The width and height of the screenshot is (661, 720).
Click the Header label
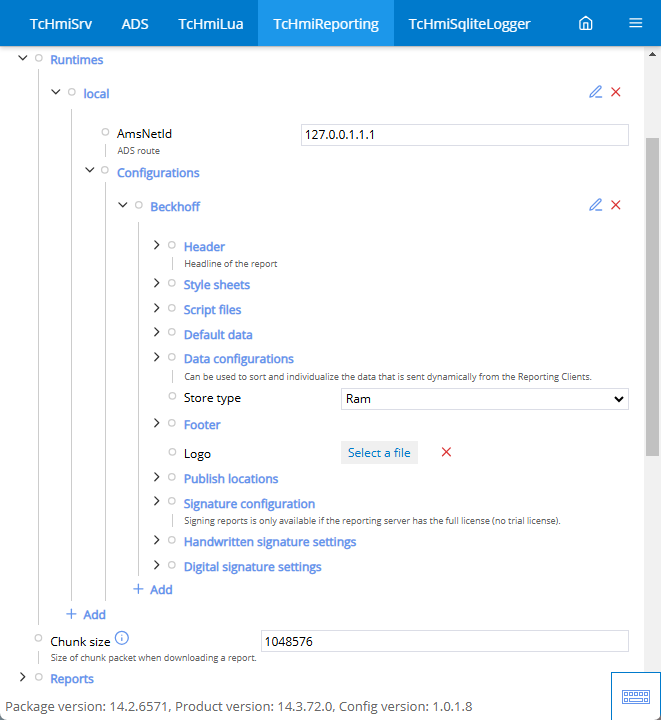tap(204, 247)
